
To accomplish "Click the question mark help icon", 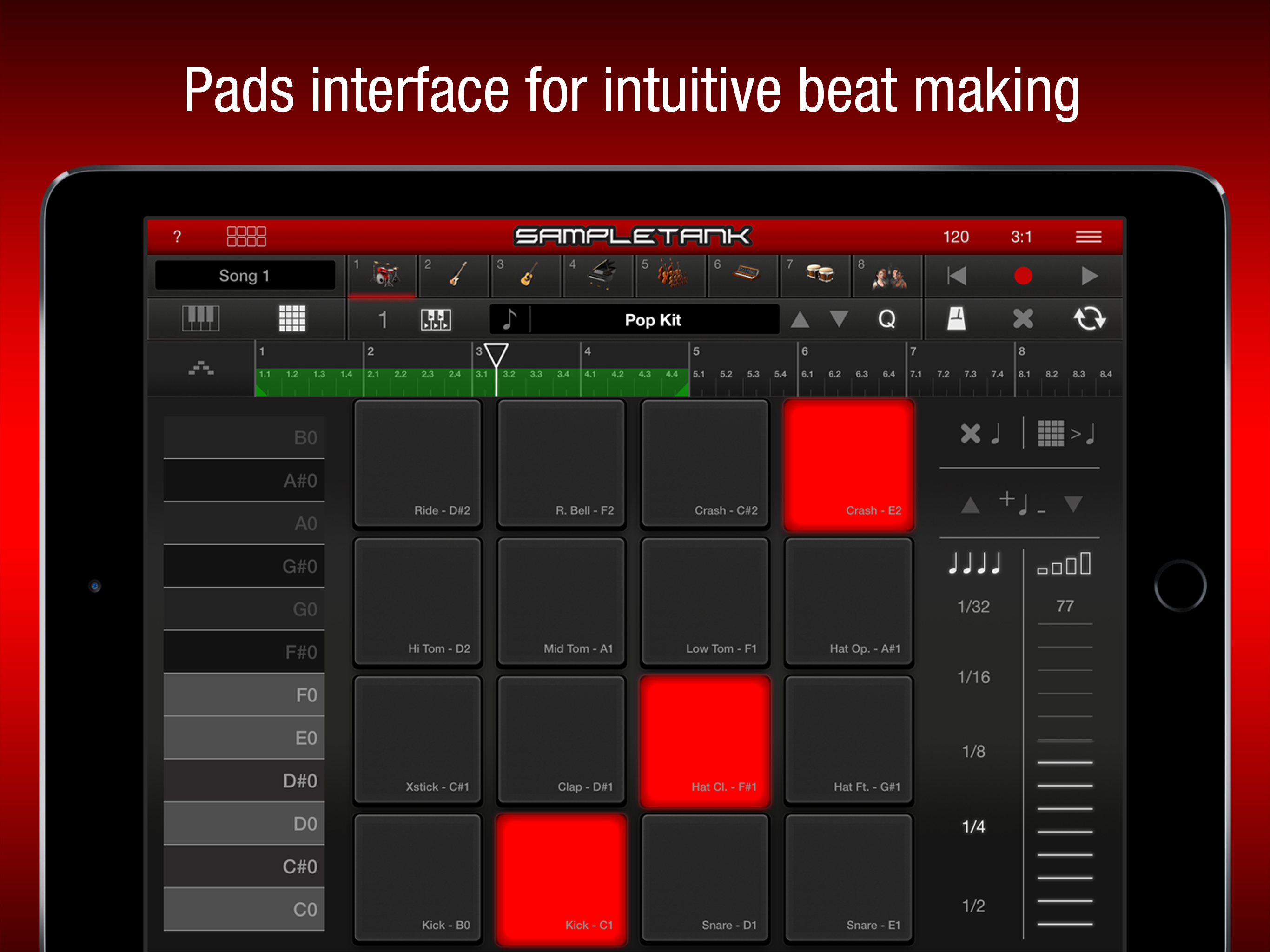I will [178, 237].
